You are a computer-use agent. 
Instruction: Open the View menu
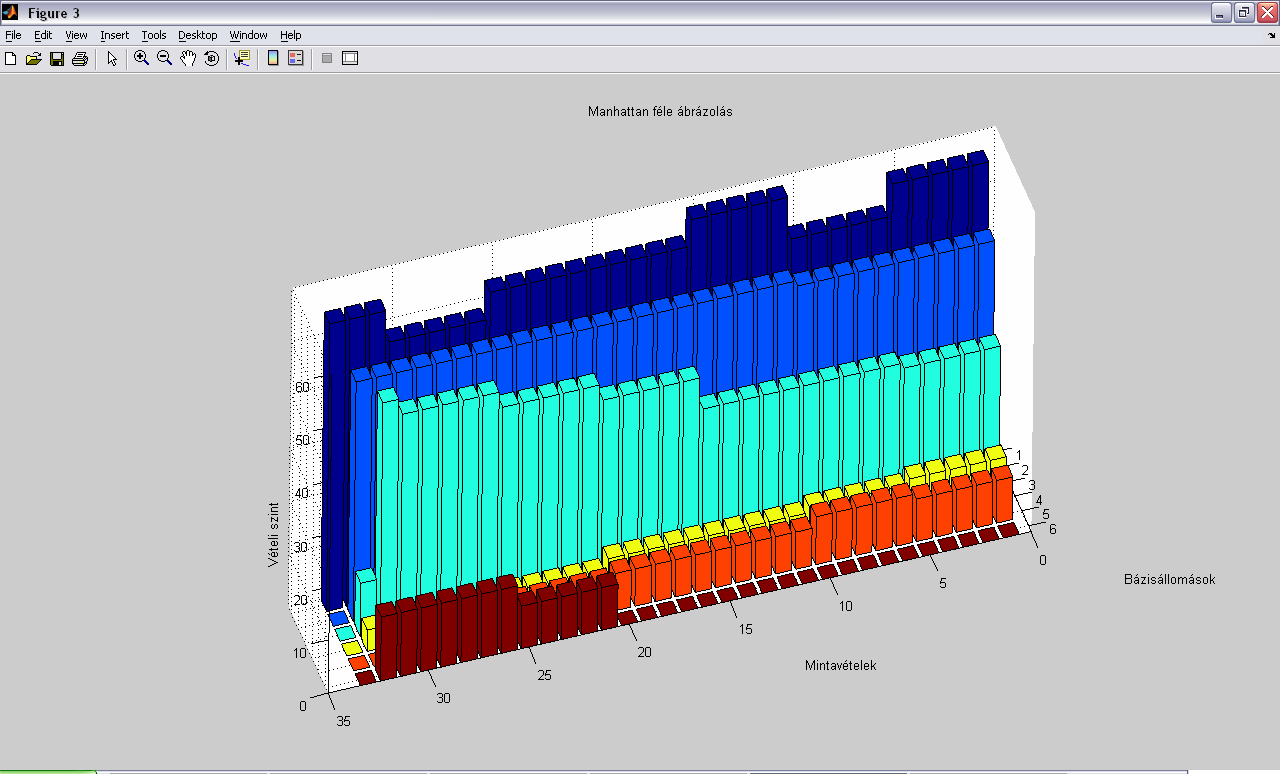click(x=76, y=35)
